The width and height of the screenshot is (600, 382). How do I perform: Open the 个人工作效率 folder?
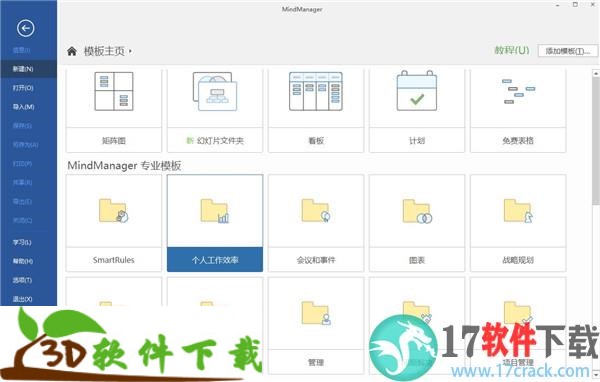[215, 223]
